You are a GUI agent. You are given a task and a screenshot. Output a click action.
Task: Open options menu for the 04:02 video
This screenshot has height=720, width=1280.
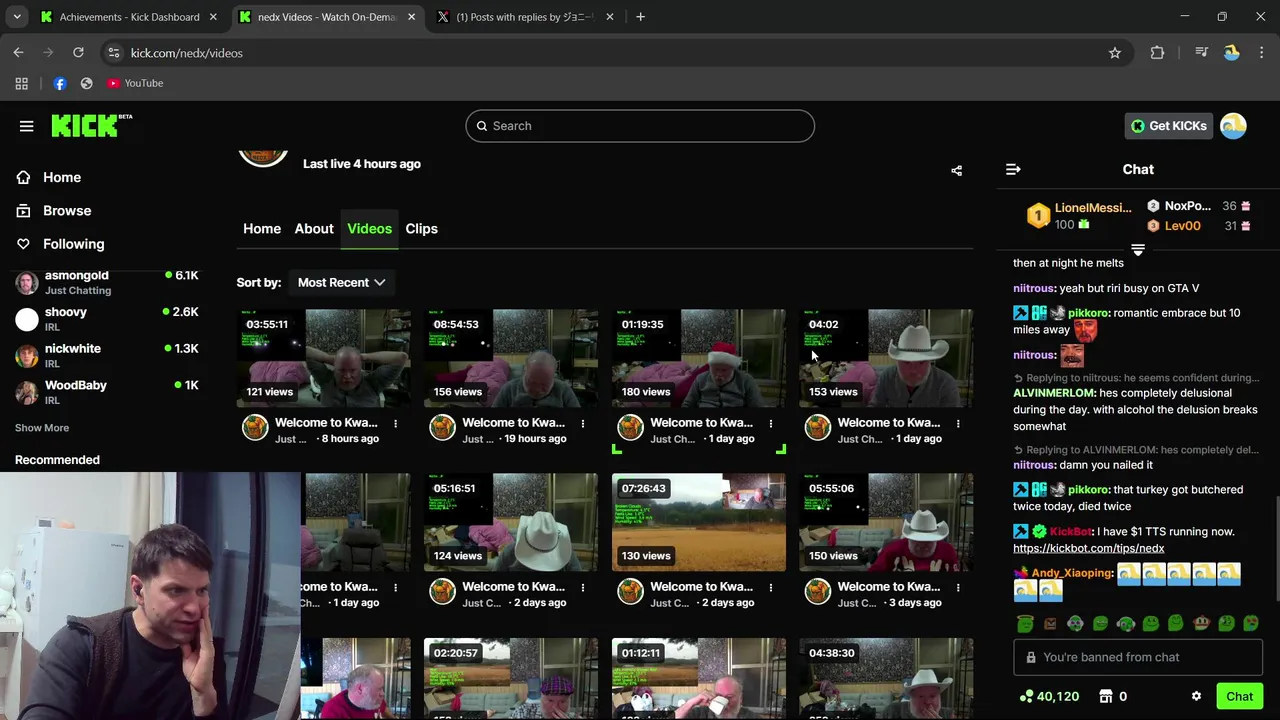tap(958, 424)
